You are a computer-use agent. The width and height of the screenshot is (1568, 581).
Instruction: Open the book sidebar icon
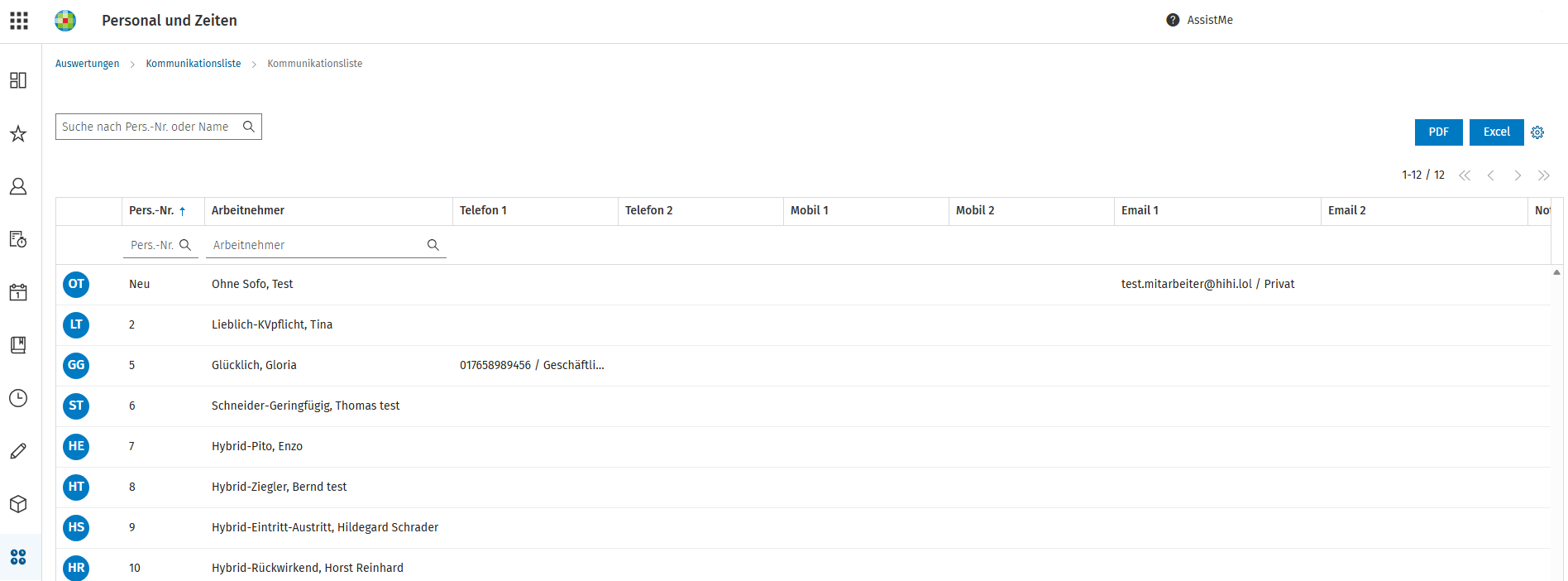point(18,345)
